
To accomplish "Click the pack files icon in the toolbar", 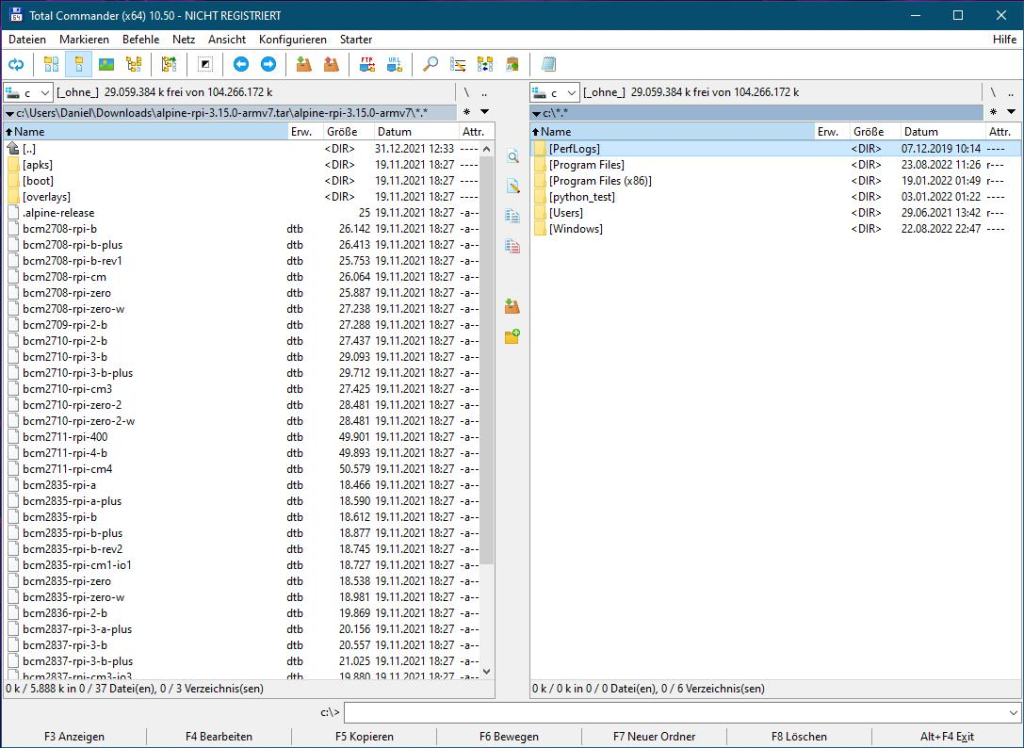I will 304,64.
